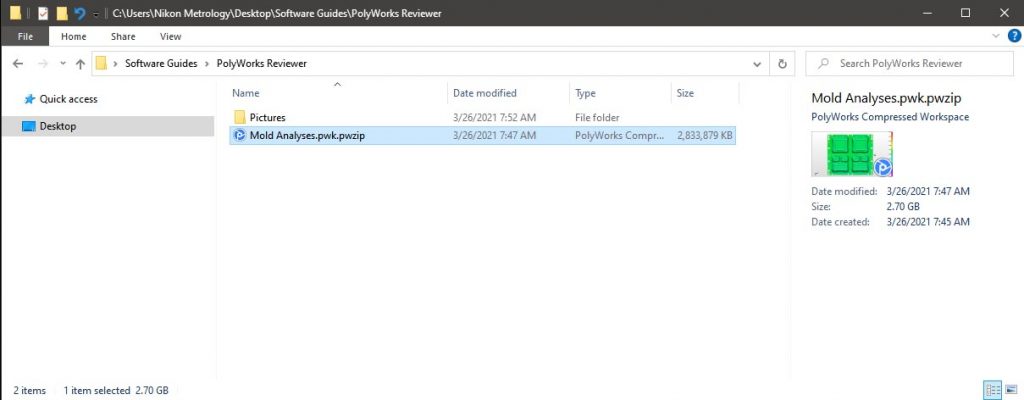Switch to the large thumbnails view layout
1024x400 pixels.
pyautogui.click(x=1010, y=389)
